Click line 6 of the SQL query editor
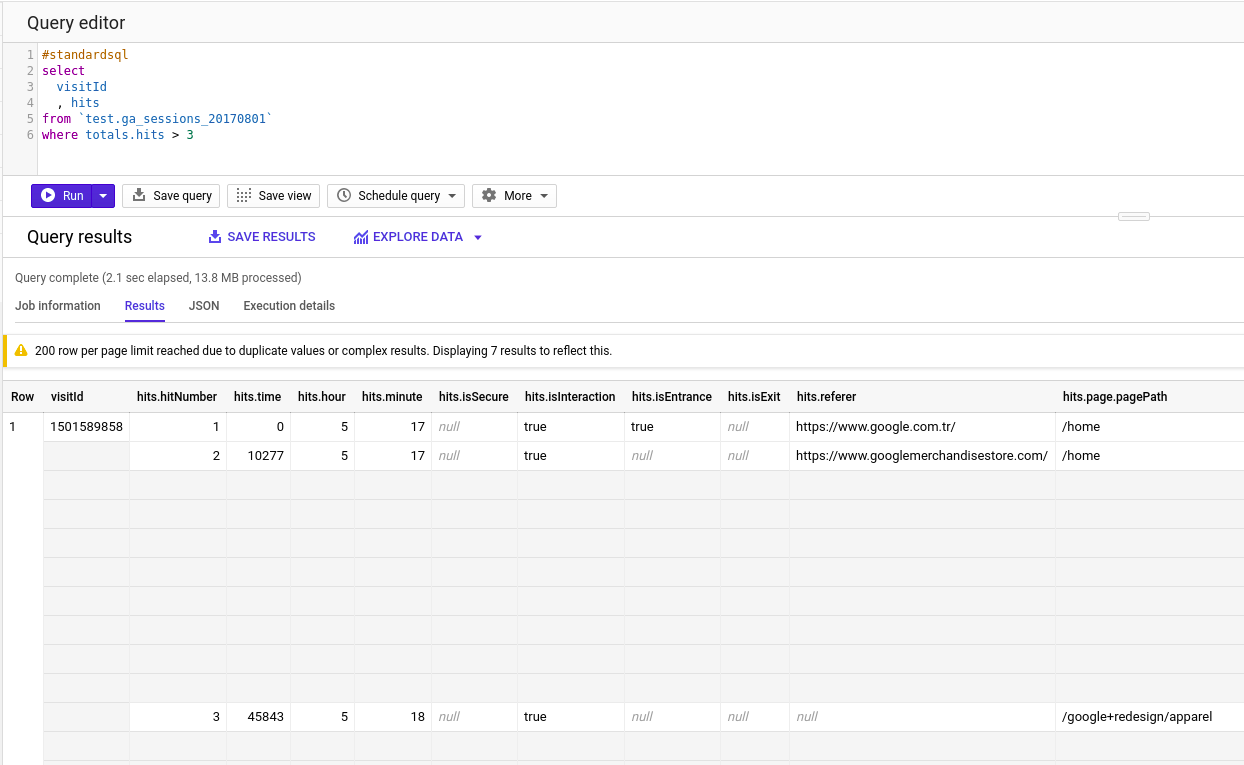This screenshot has width=1244, height=765. (x=116, y=134)
